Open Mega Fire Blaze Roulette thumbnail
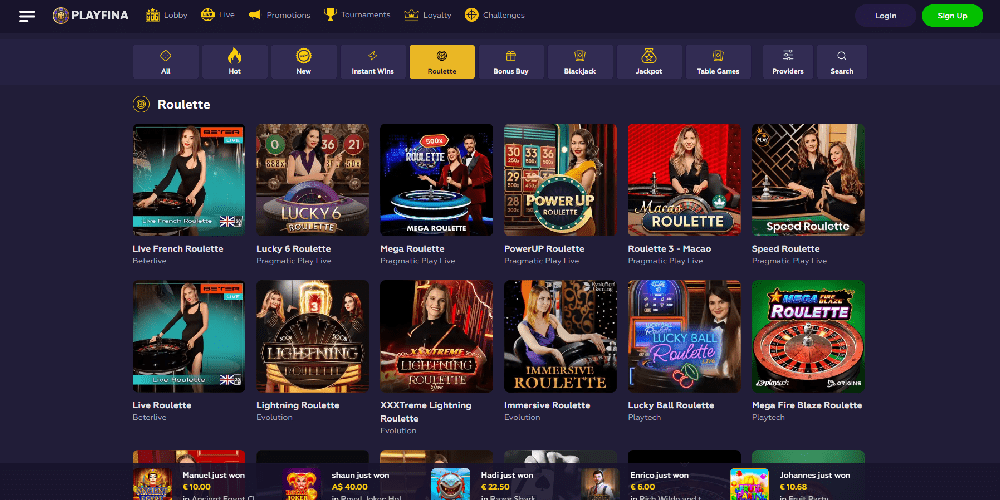This screenshot has width=1000, height=500. coord(808,336)
